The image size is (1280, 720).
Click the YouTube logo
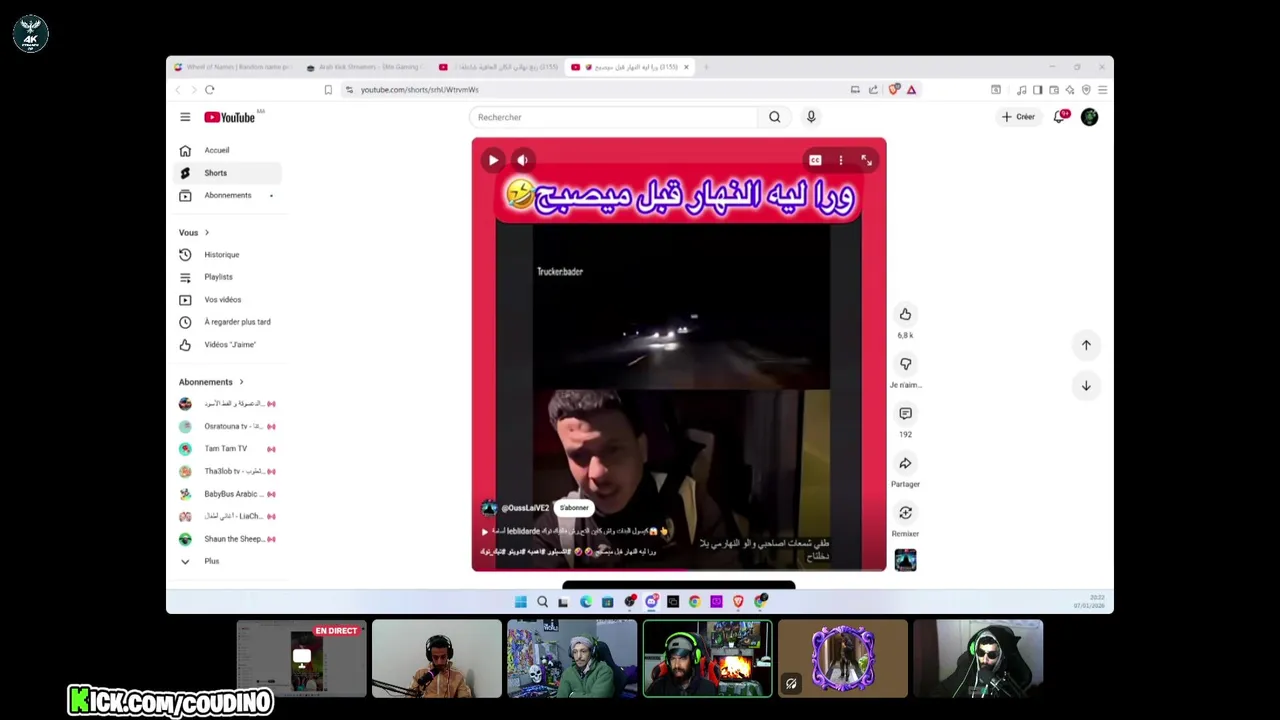(230, 117)
